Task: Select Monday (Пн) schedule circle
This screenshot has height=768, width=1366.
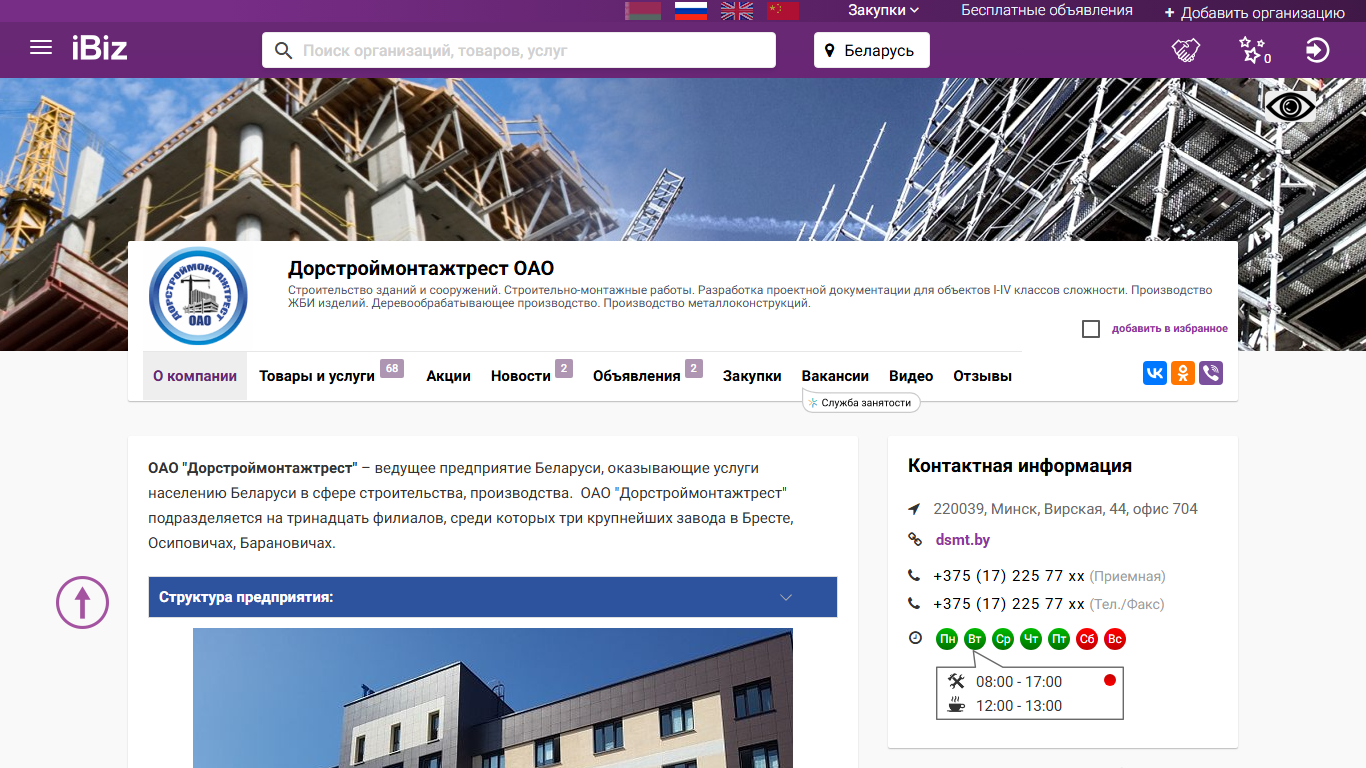Action: (947, 639)
